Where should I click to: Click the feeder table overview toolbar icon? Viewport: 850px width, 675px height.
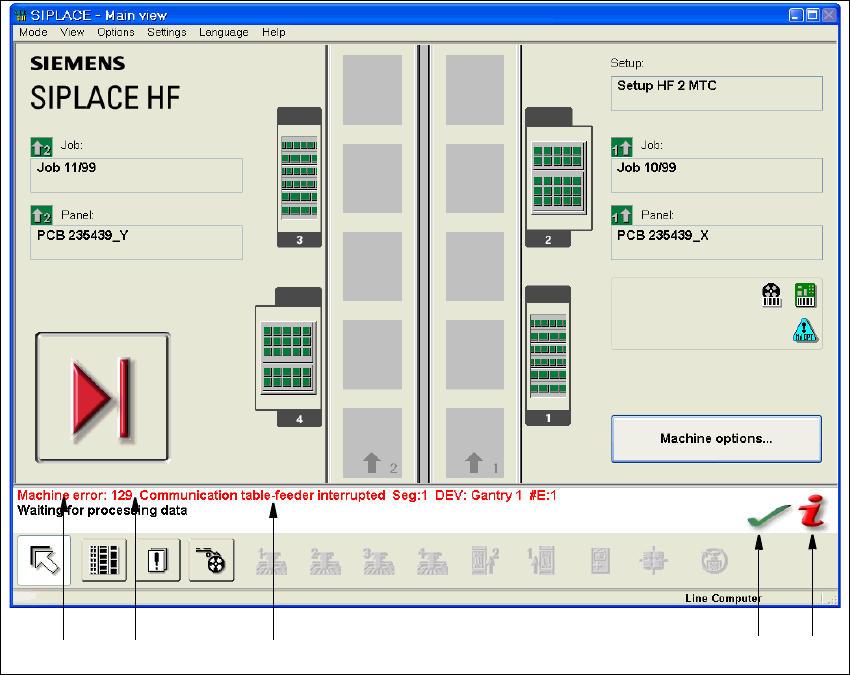tap(104, 560)
